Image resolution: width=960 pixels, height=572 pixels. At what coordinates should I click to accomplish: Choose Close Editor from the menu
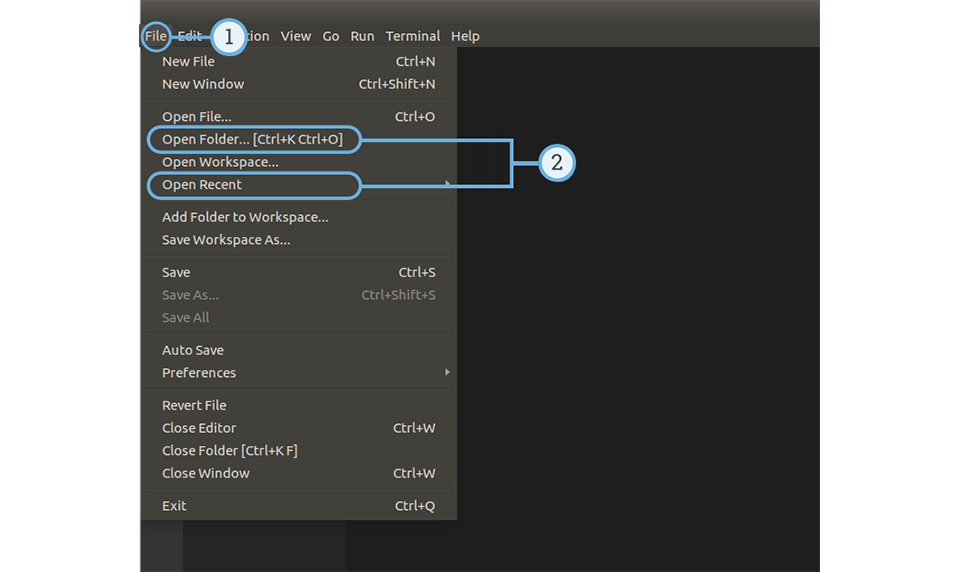click(x=199, y=428)
